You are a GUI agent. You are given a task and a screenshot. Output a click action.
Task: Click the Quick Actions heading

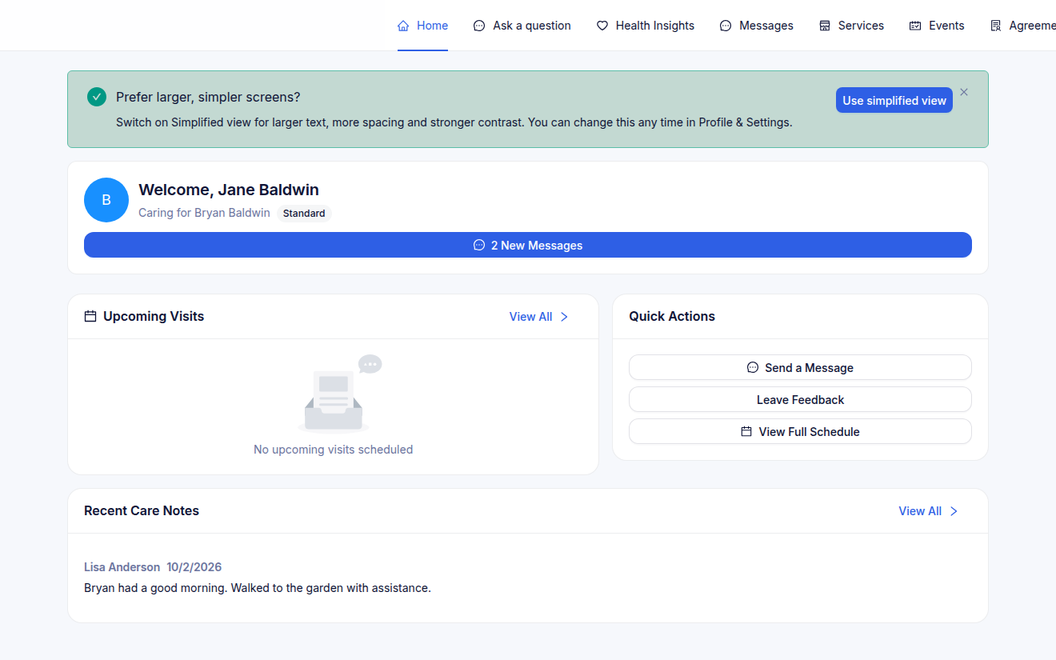click(x=672, y=316)
